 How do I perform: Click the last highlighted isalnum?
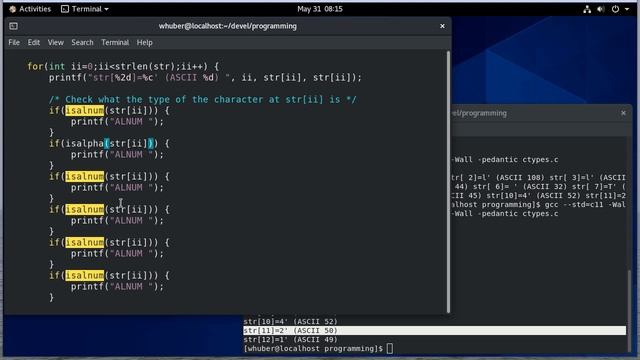tap(84, 276)
